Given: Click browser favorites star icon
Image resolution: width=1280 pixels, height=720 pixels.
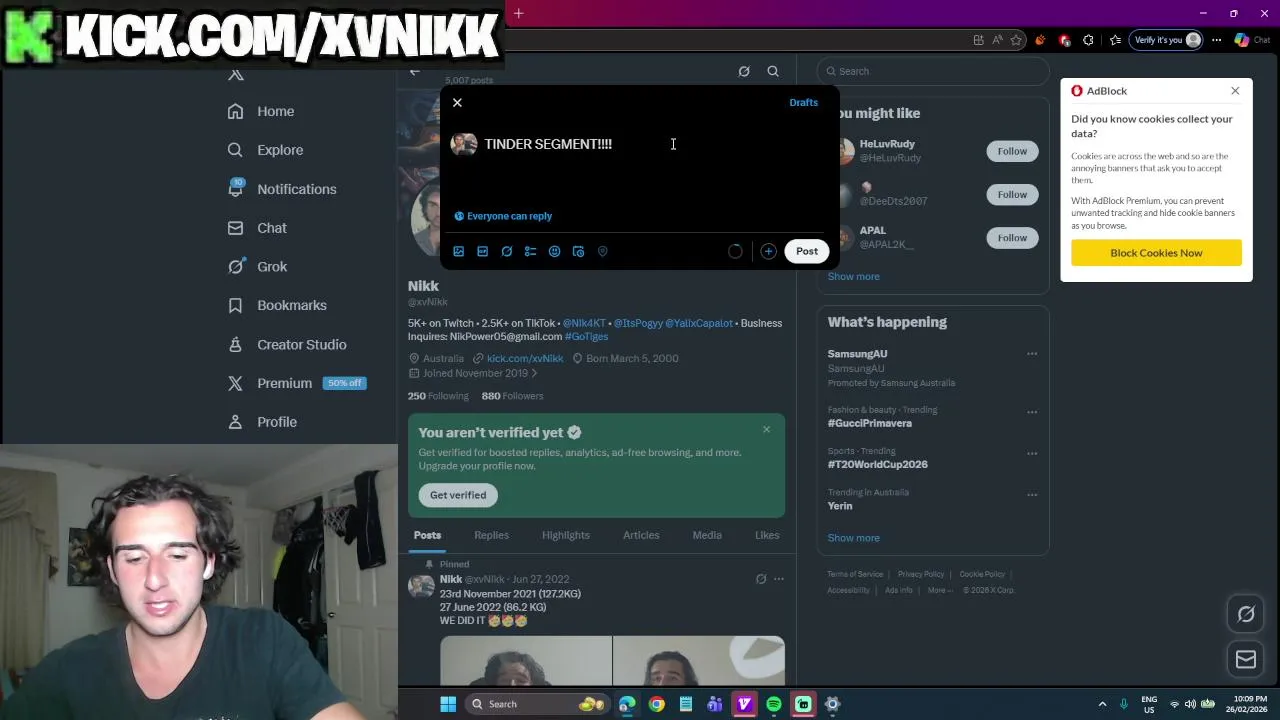Looking at the screenshot, I should pos(1016,40).
